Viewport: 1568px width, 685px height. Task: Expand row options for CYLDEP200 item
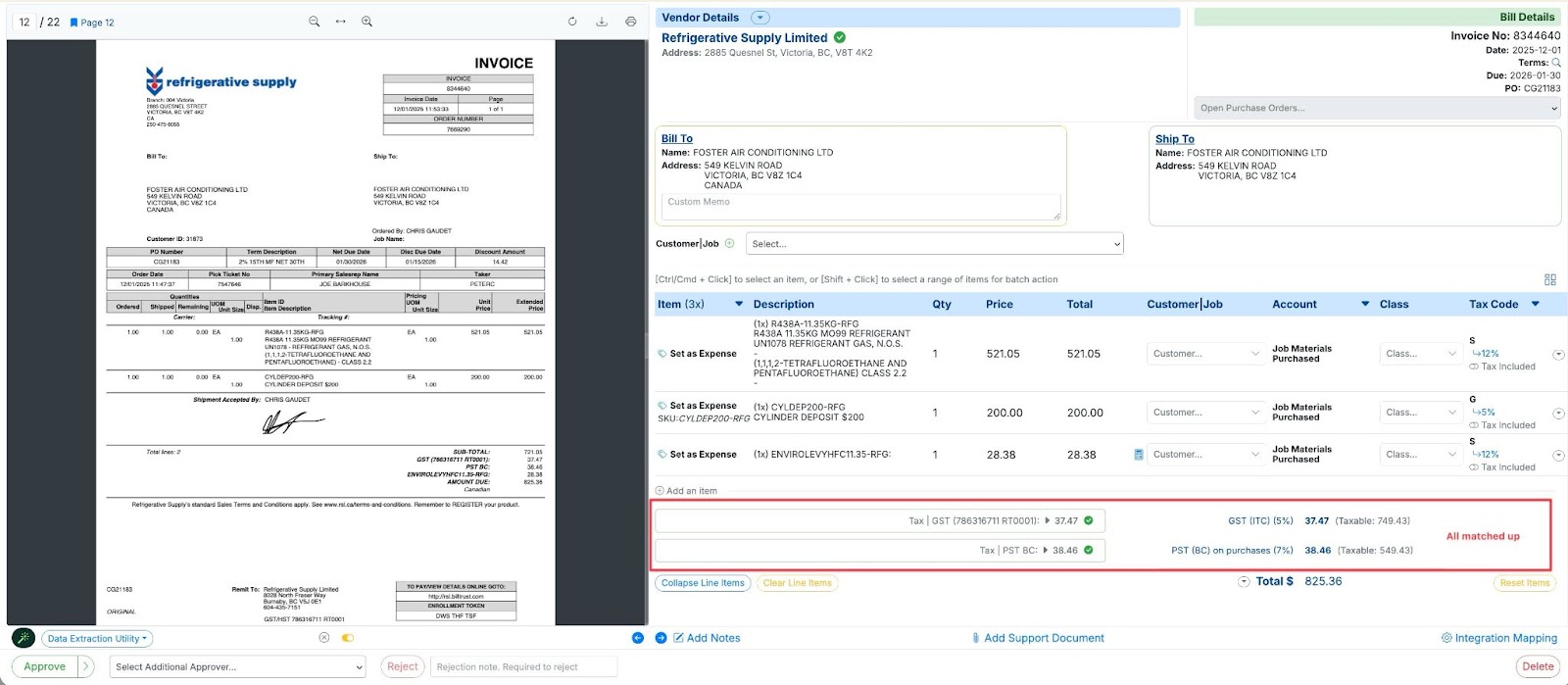[1558, 414]
